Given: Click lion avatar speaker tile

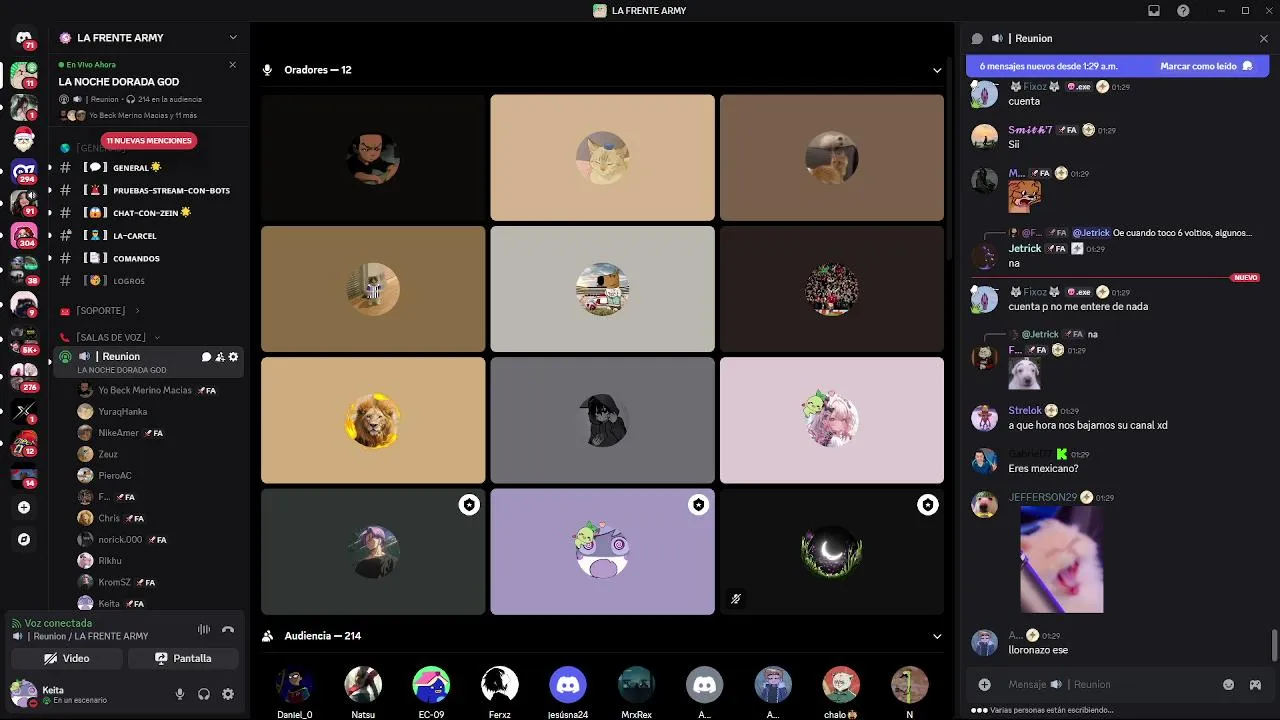Looking at the screenshot, I should [373, 420].
